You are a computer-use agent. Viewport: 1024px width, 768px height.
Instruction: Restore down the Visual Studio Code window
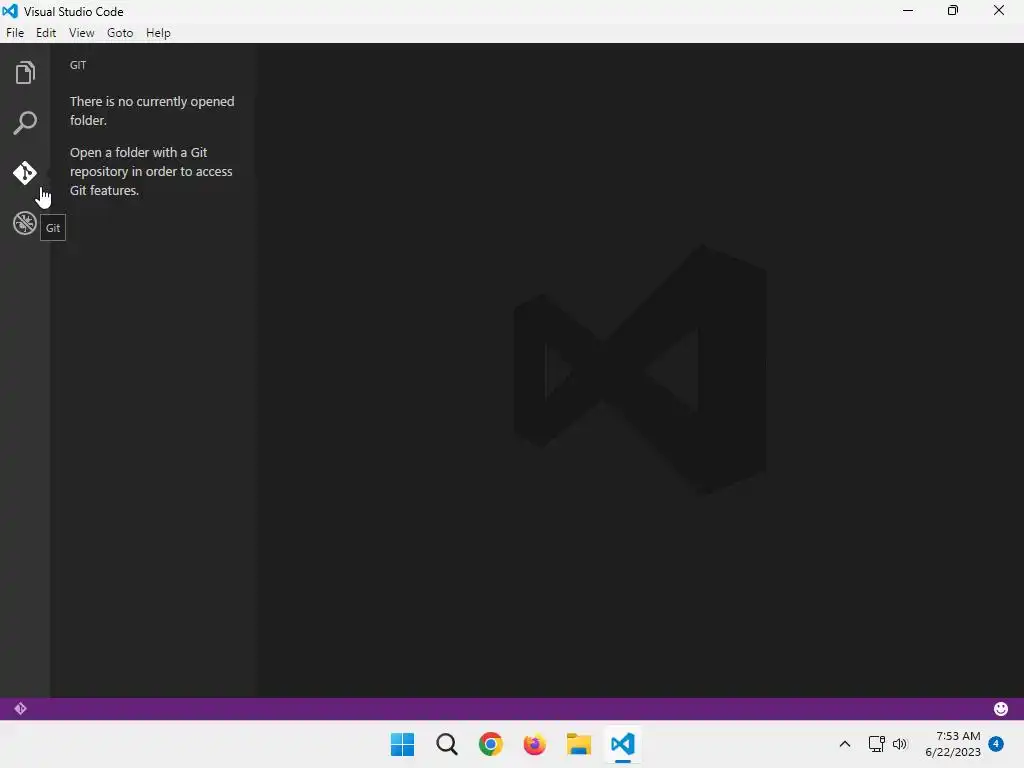[953, 11]
